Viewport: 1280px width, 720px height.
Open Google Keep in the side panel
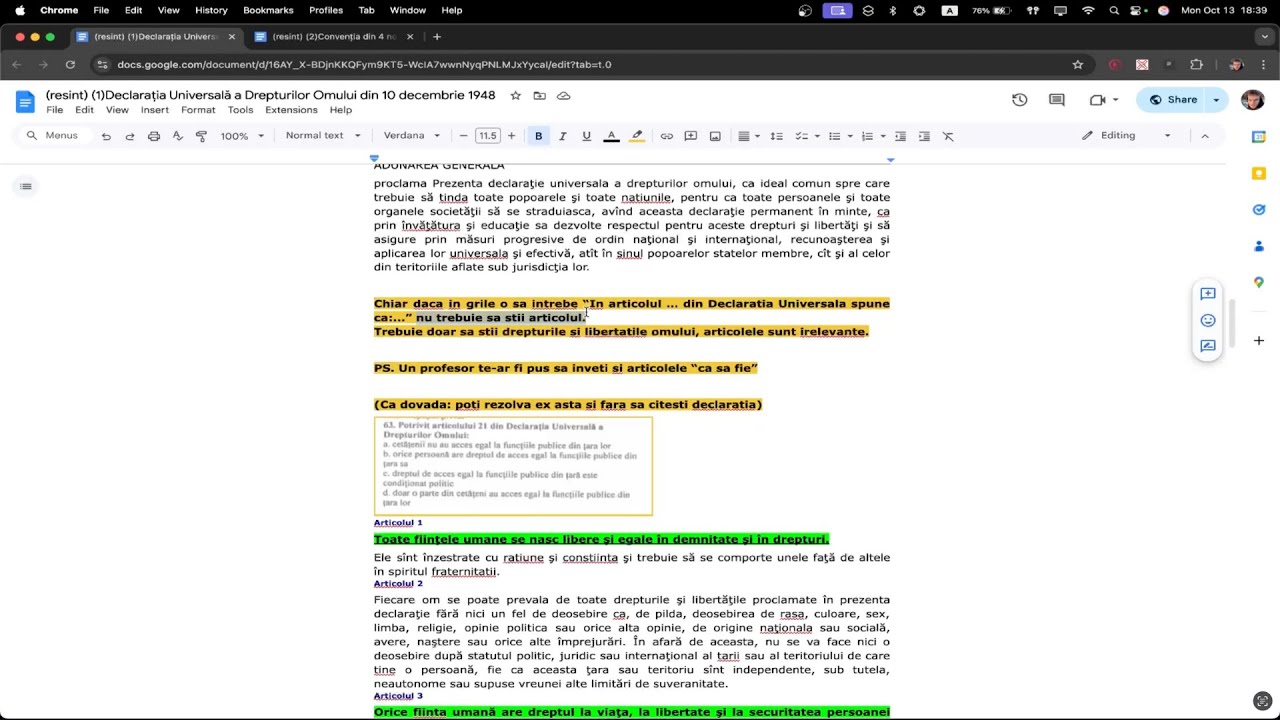1259,173
